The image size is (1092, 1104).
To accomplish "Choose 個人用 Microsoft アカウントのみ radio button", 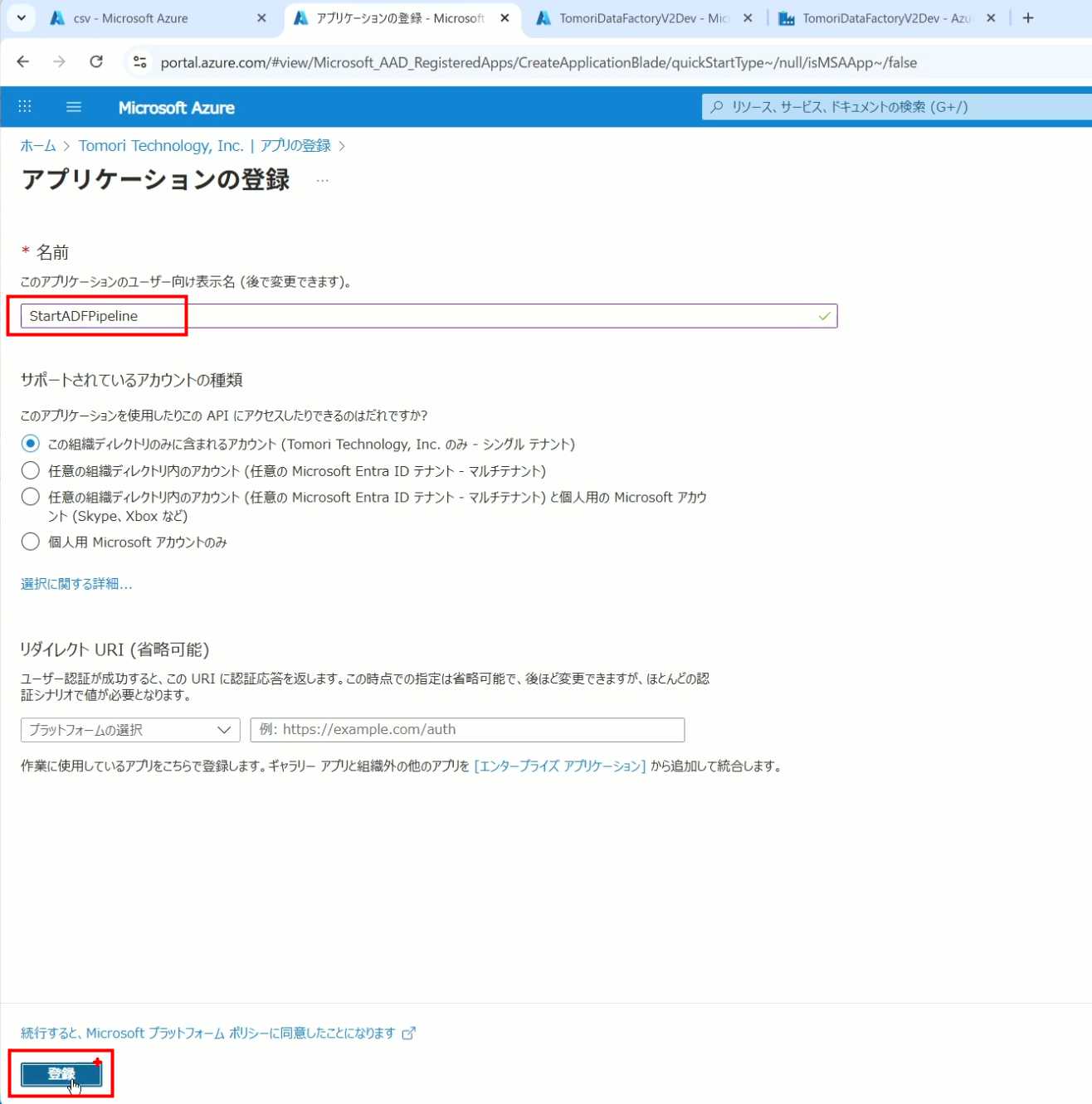I will click(31, 542).
